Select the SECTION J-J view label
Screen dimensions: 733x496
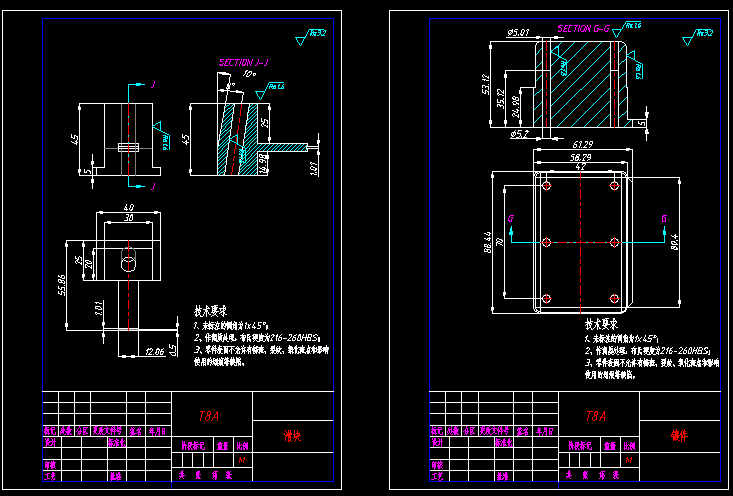(x=244, y=63)
